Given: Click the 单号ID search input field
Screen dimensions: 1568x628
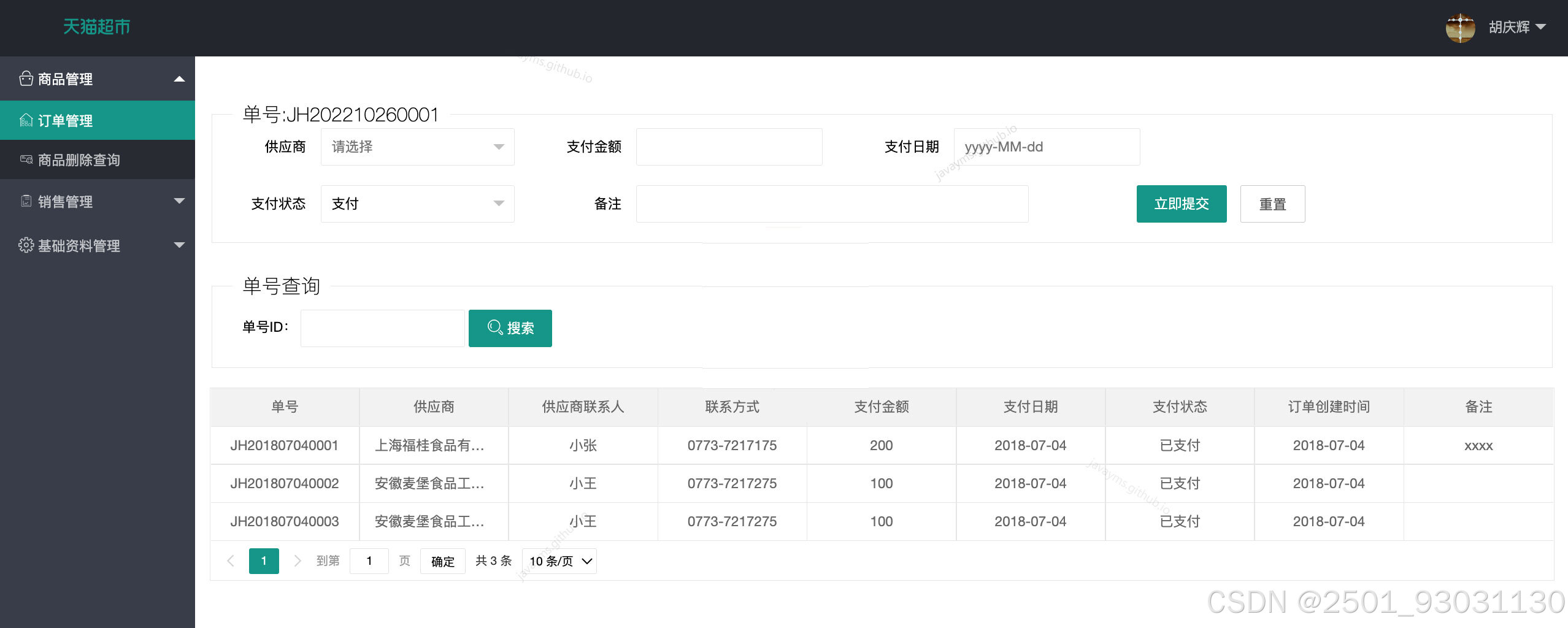Looking at the screenshot, I should (382, 327).
